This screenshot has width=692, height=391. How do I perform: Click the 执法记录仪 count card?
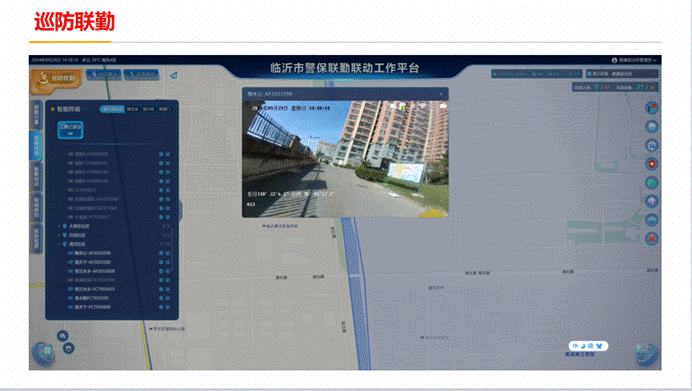(70, 130)
